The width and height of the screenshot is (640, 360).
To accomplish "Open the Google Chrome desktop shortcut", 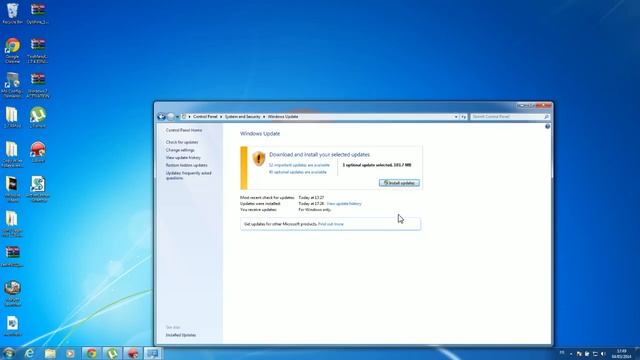I will tap(12, 50).
